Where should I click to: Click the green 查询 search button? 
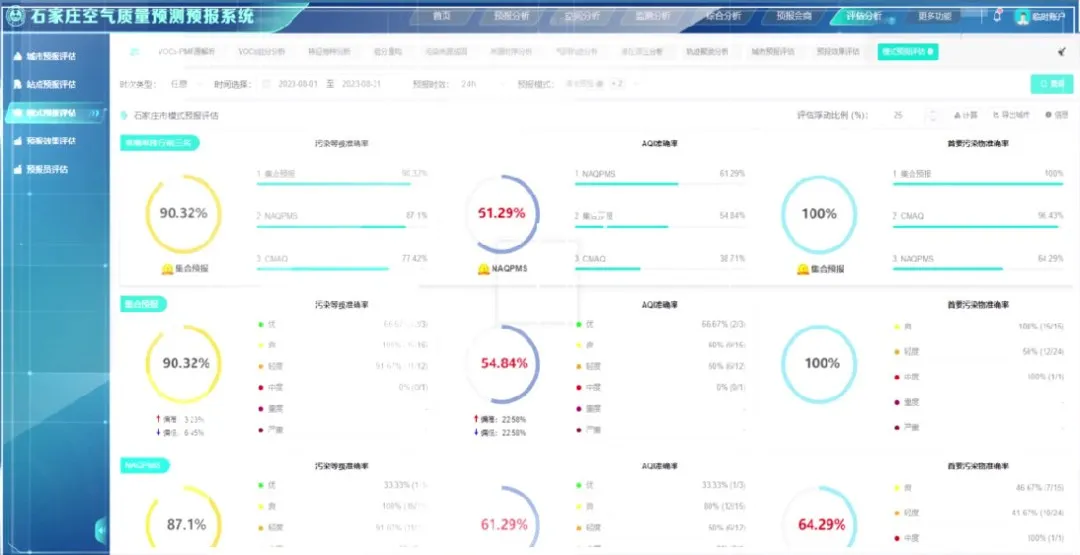click(1051, 85)
